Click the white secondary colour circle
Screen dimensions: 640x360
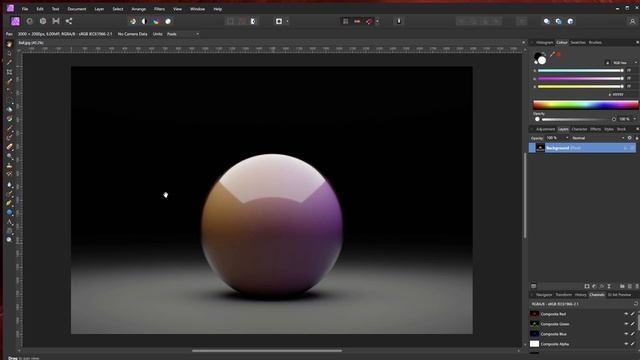(x=542, y=60)
